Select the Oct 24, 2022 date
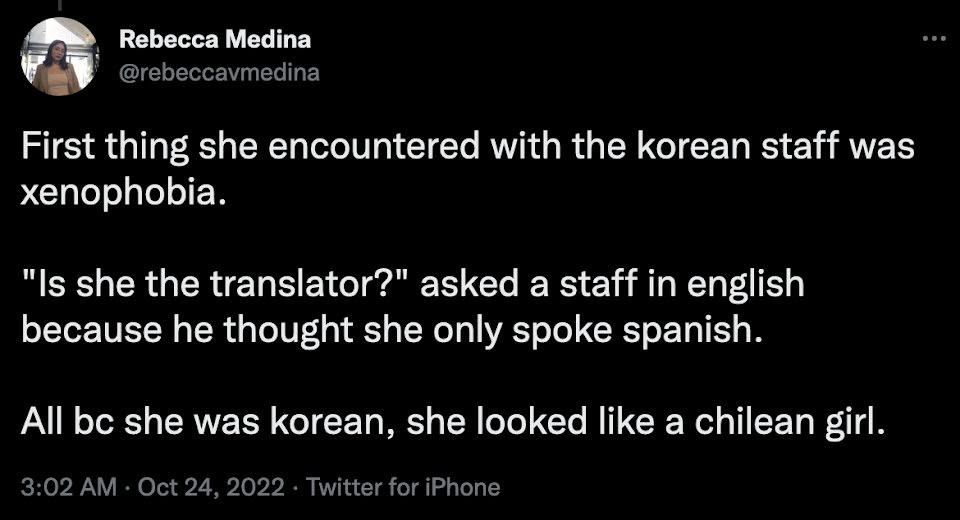The height and width of the screenshot is (520, 960). point(211,487)
